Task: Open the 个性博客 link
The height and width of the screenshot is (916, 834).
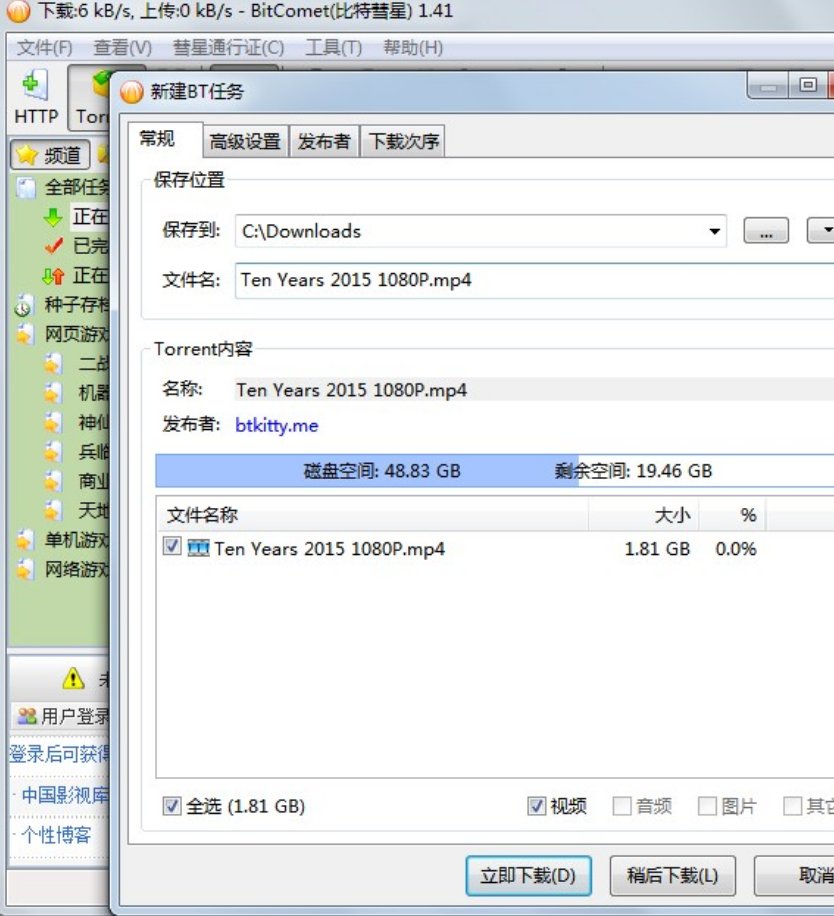Action: pos(56,835)
